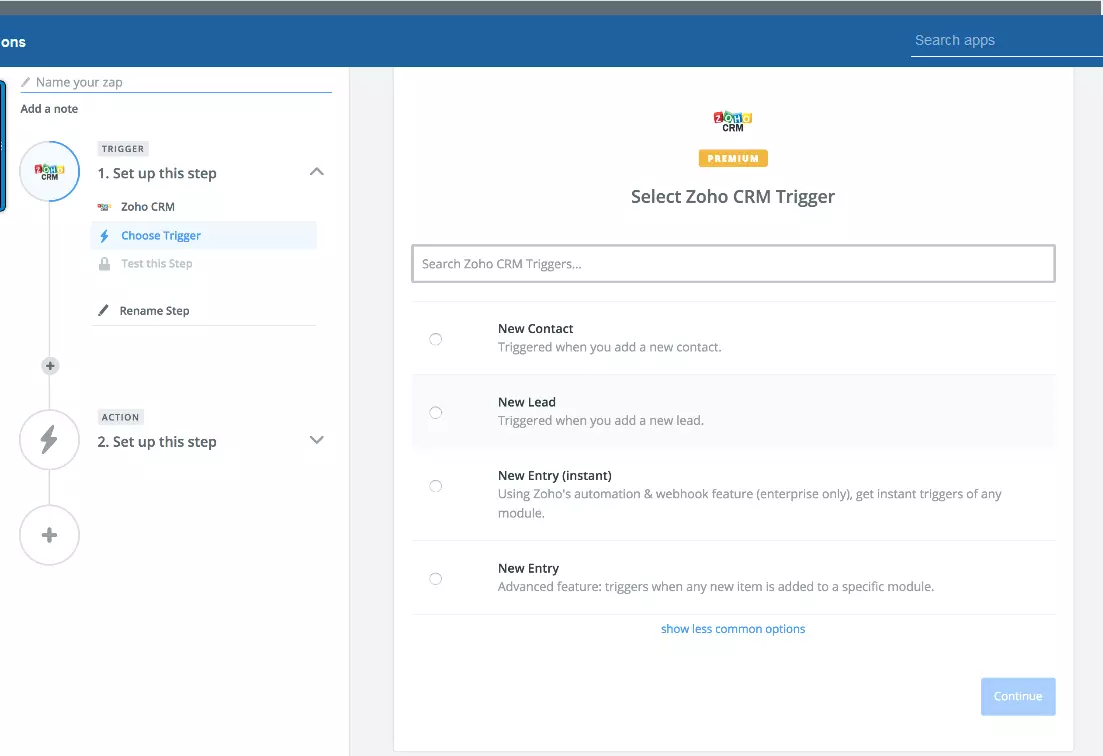Screen dimensions: 1103x756
Task: Collapse the trigger step with the up chevron
Action: coord(317,172)
